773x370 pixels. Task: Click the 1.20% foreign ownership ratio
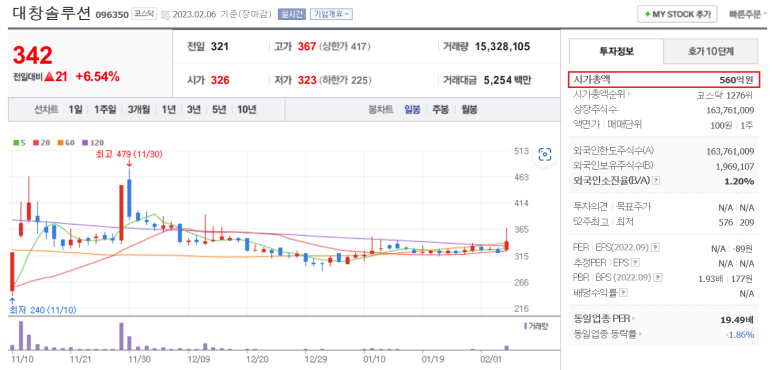click(x=739, y=181)
